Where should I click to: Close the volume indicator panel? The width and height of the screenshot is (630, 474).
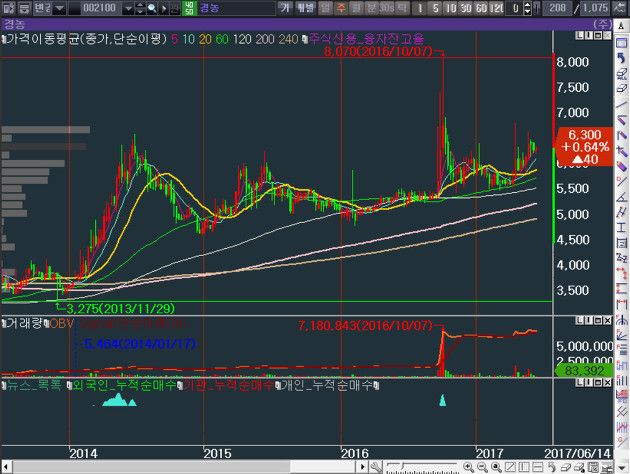point(607,320)
